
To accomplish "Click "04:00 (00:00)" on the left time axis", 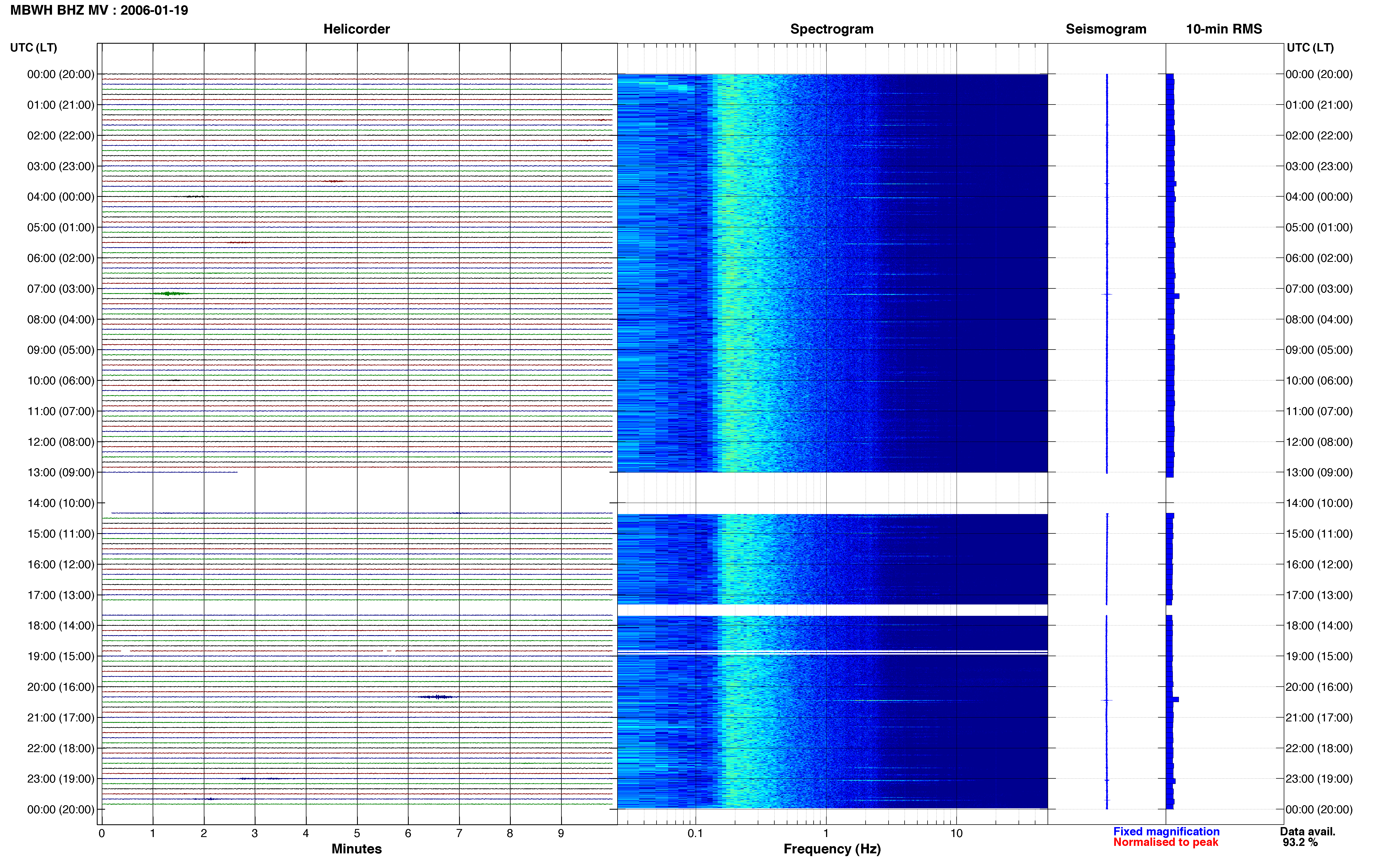I will coord(61,197).
